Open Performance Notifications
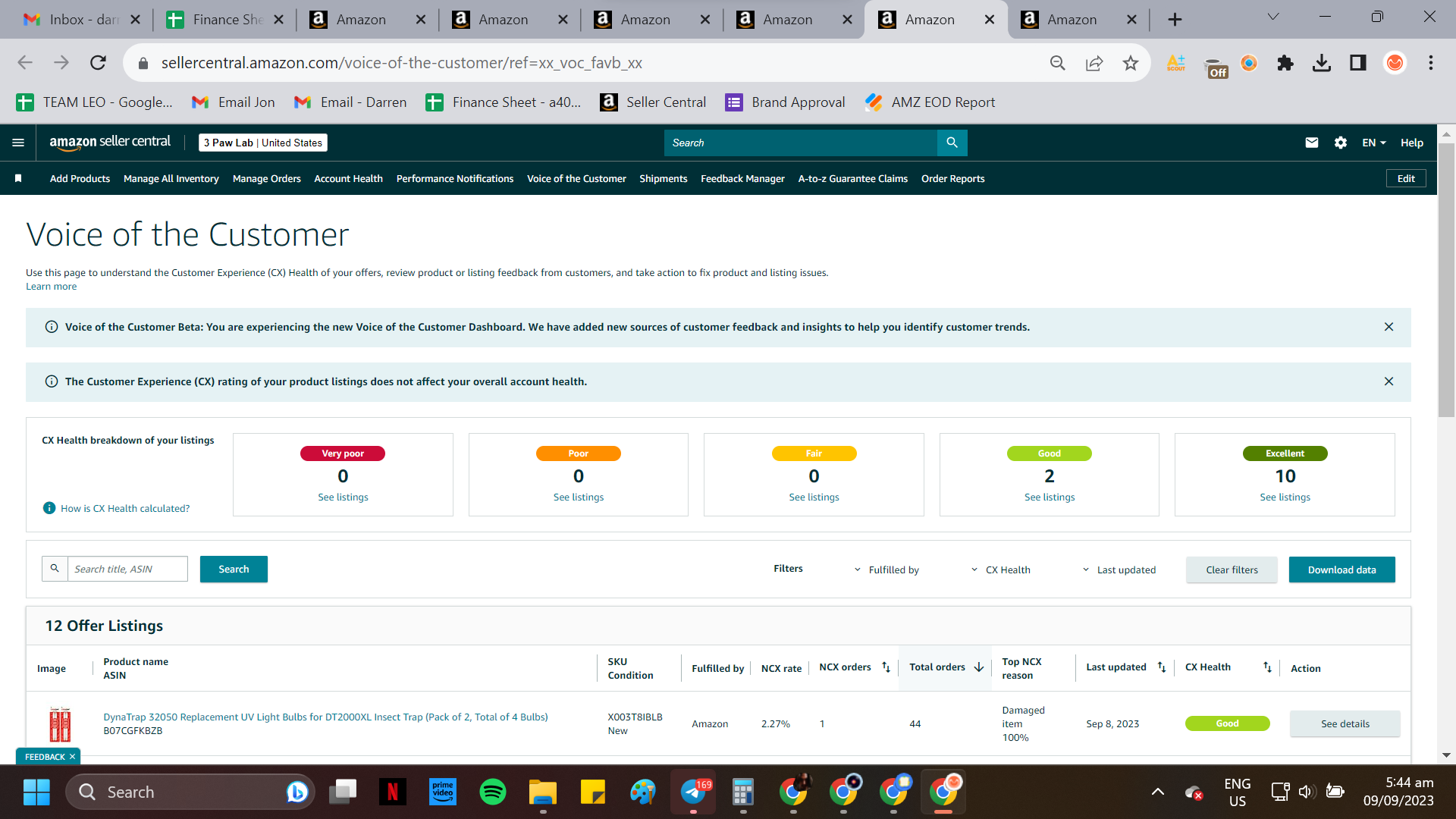Viewport: 1456px width, 819px height. pos(455,179)
